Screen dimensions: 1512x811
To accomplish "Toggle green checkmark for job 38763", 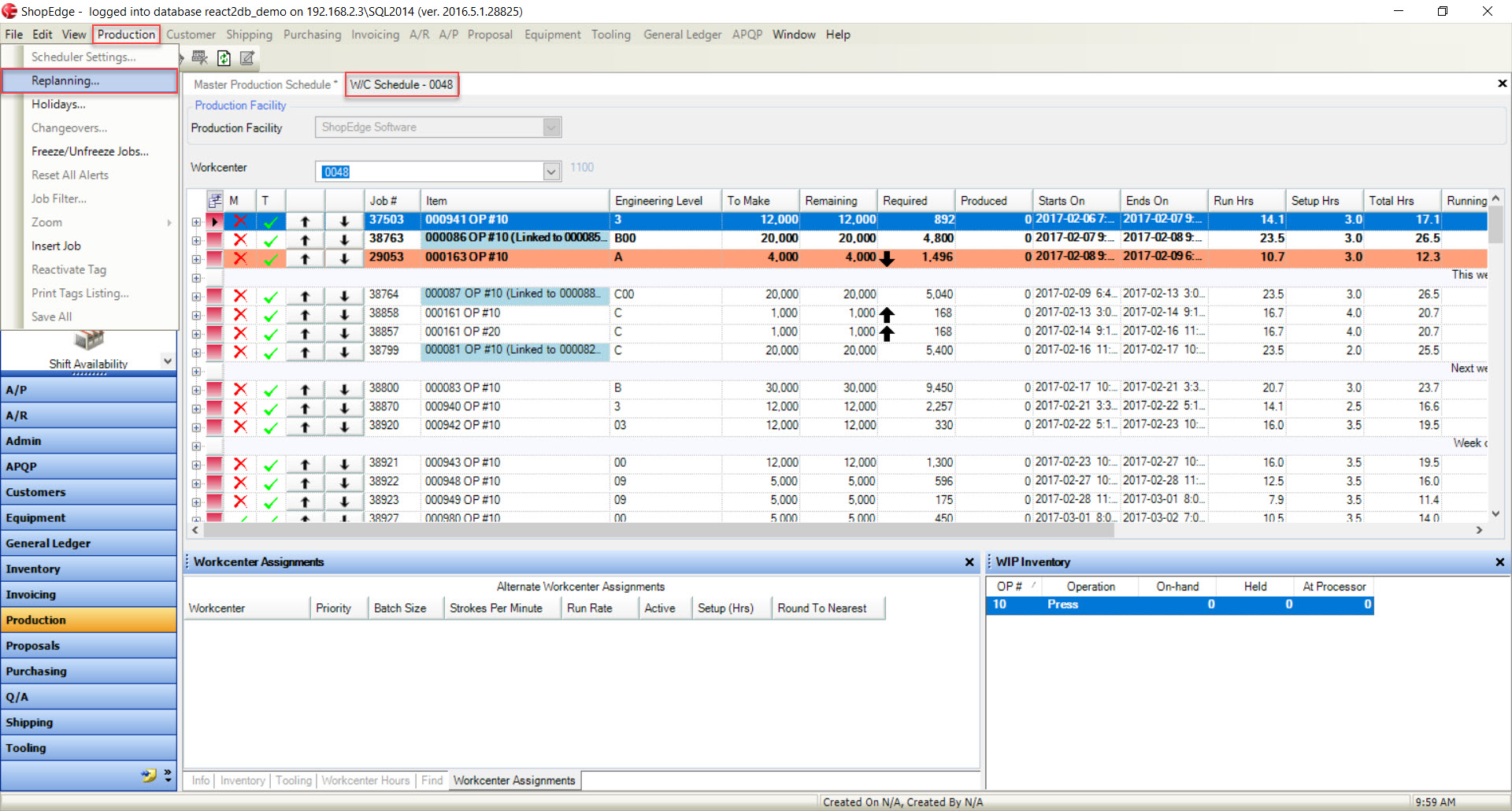I will pos(270,240).
